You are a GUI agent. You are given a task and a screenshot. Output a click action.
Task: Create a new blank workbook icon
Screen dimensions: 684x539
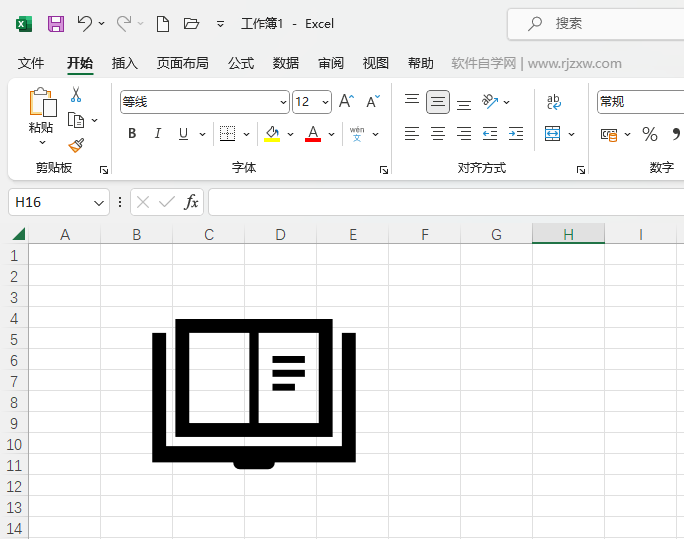coord(163,24)
